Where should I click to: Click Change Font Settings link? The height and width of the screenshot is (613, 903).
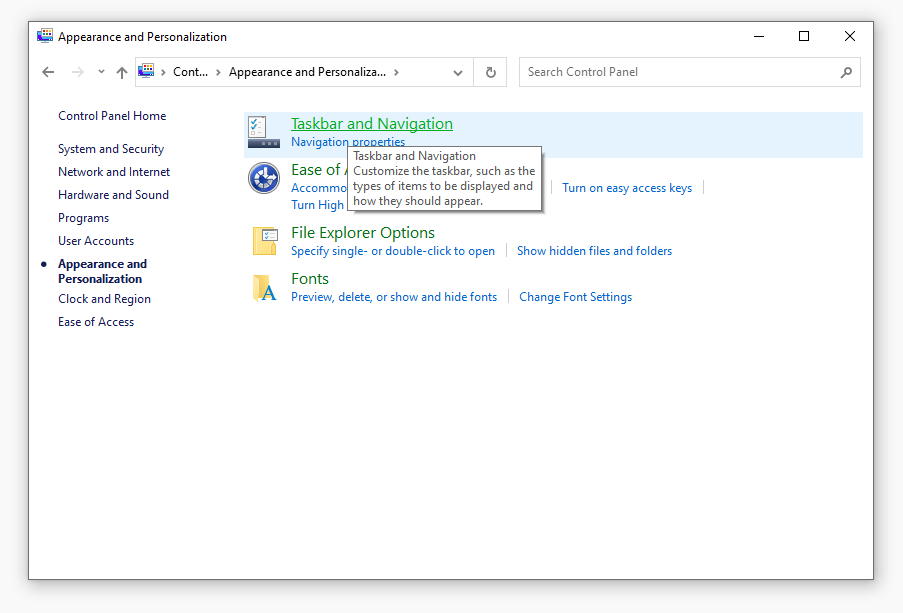tap(575, 297)
